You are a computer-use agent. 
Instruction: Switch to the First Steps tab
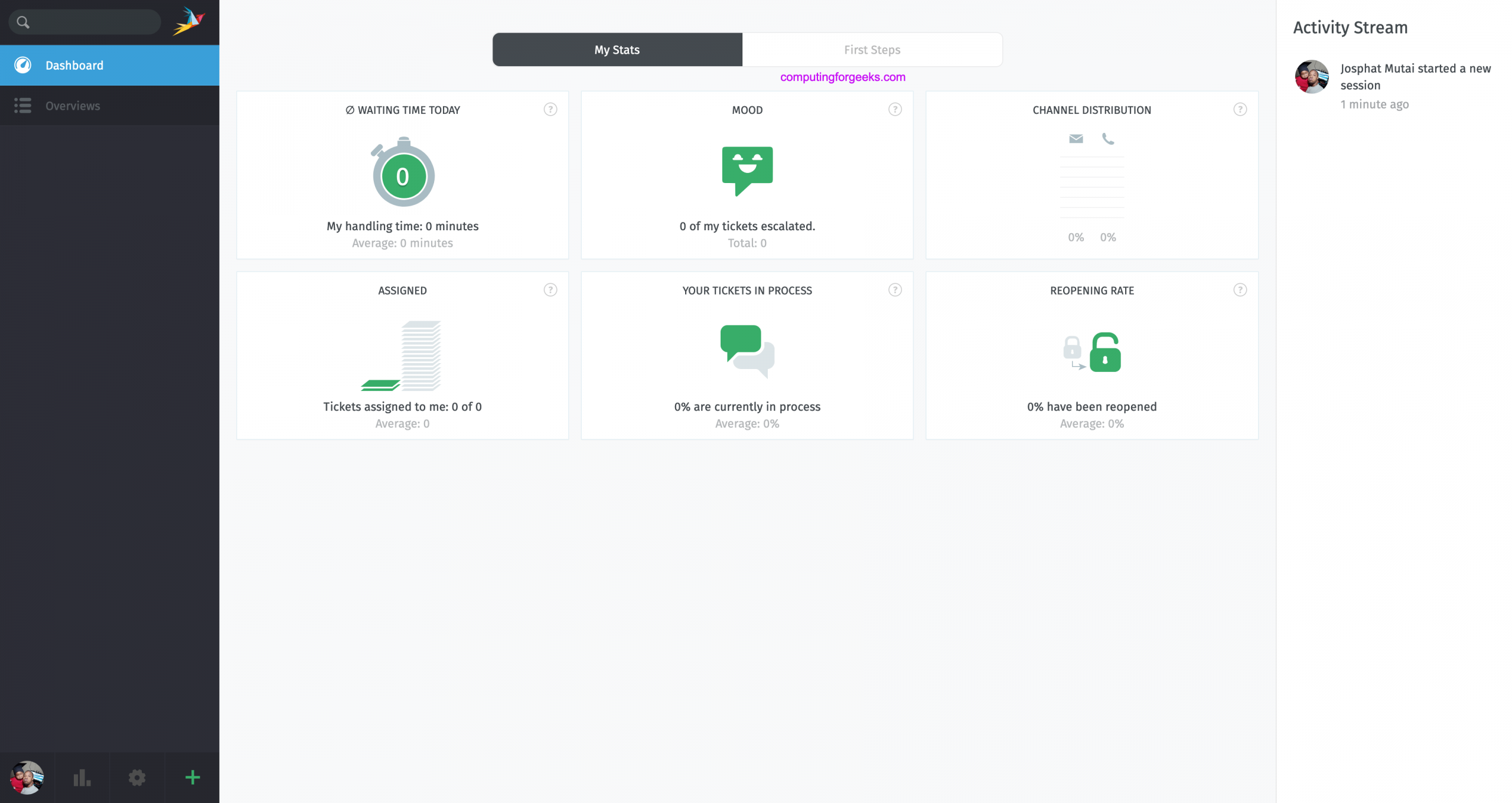click(x=872, y=50)
